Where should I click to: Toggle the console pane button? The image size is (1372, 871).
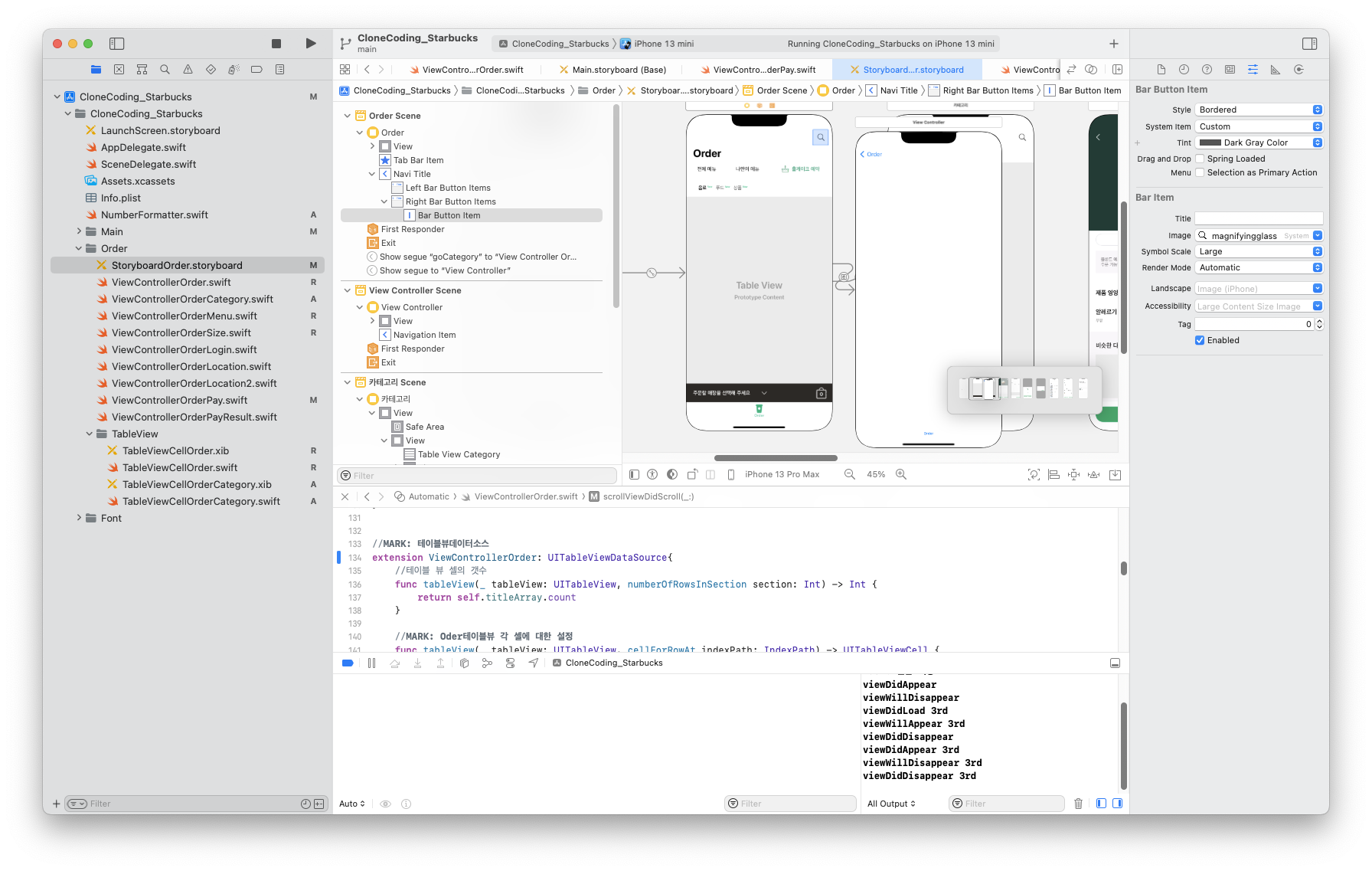click(x=1117, y=804)
